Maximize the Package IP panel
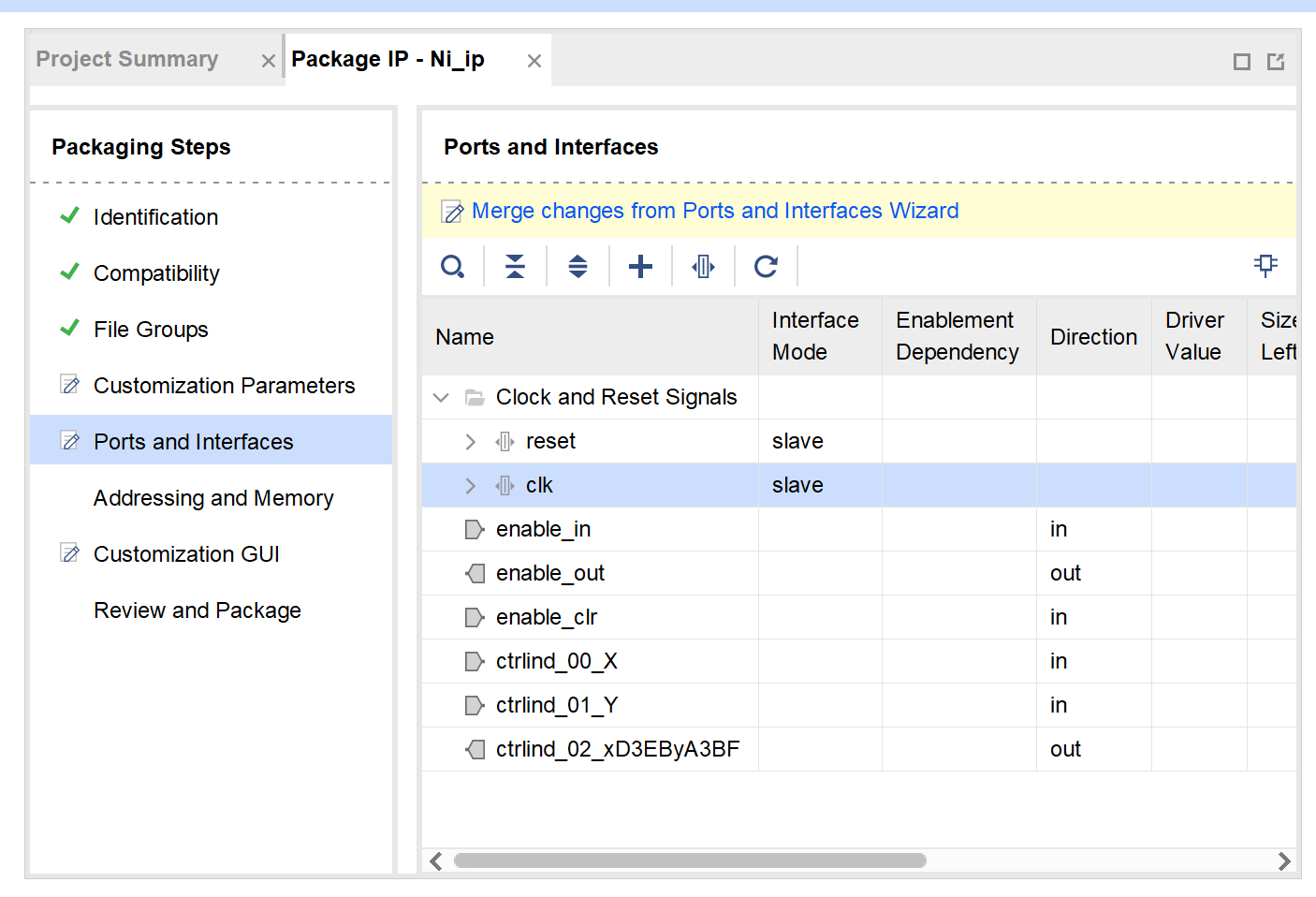Viewport: 1316px width, 897px height. click(1242, 62)
